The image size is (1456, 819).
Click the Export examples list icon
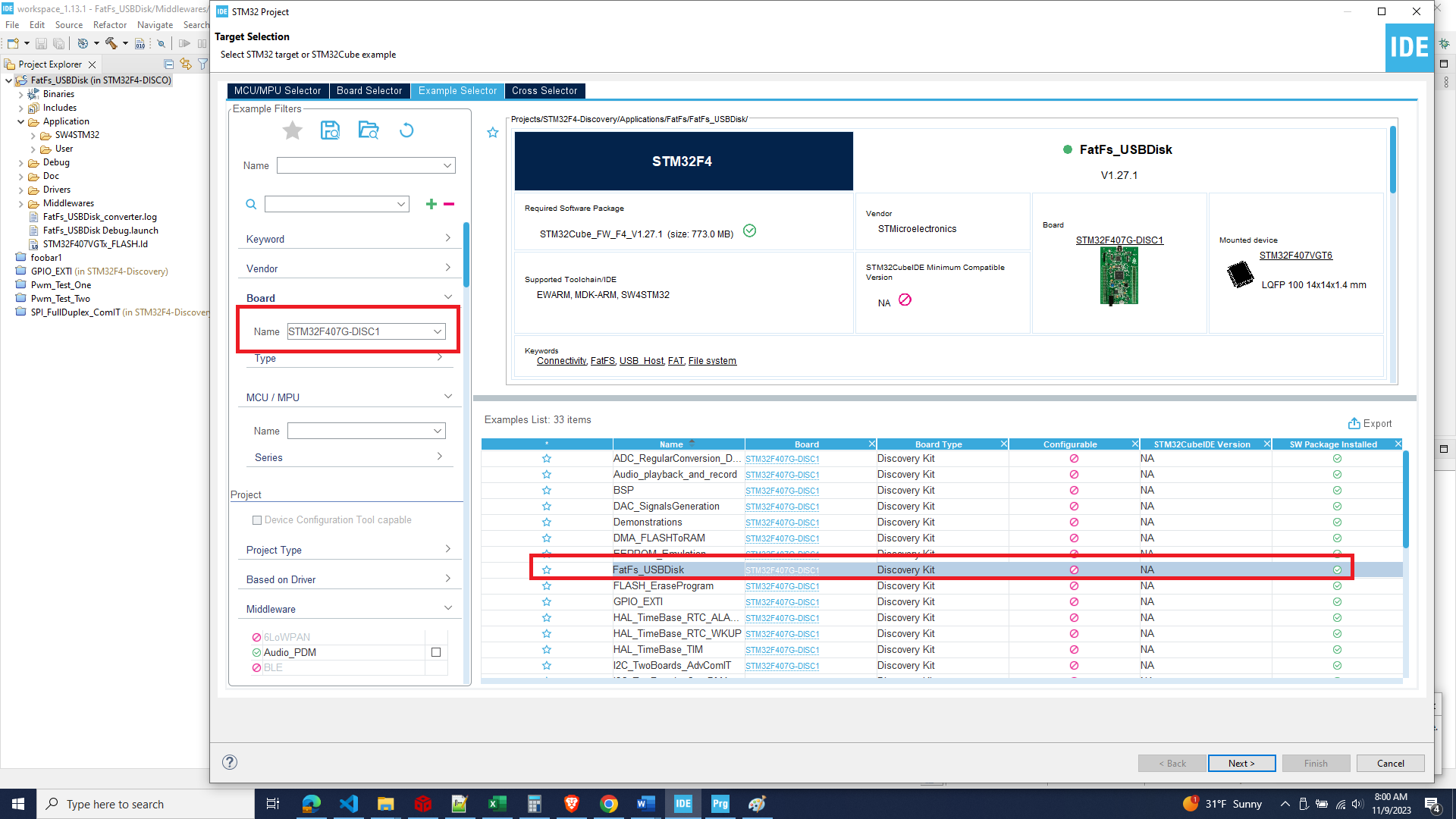(1354, 423)
